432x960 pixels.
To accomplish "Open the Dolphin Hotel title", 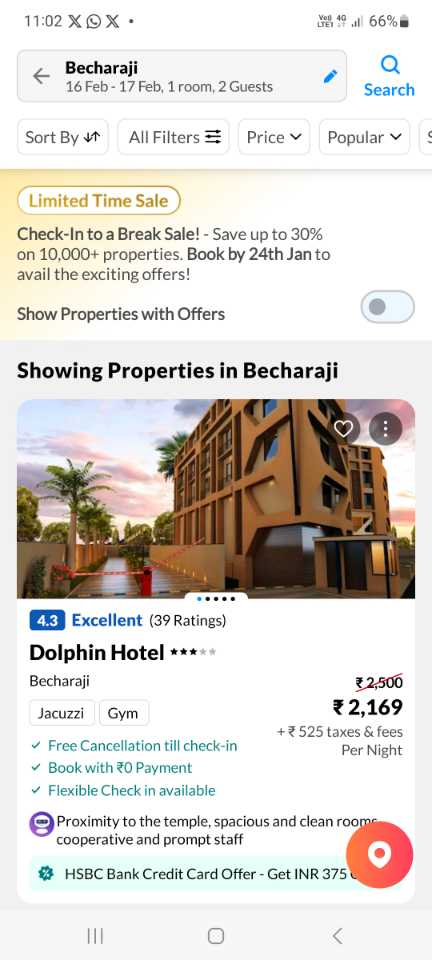I will pyautogui.click(x=97, y=653).
